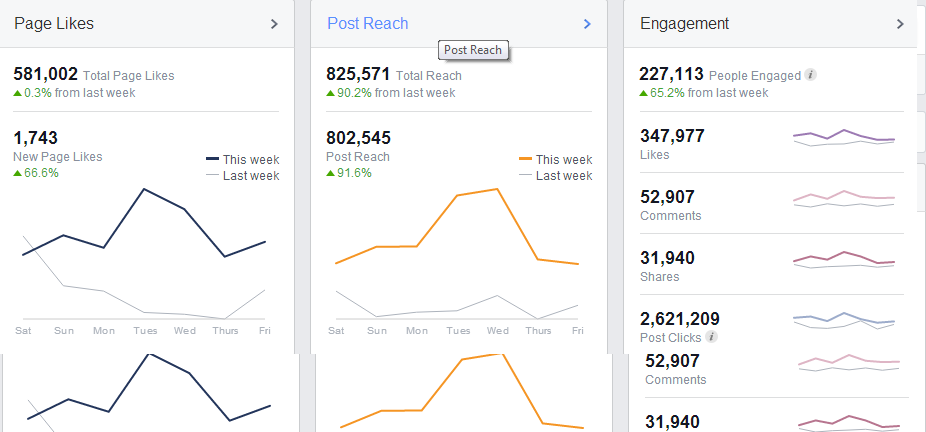Click the green arrow beside 91.6%
The height and width of the screenshot is (432, 926).
[330, 173]
